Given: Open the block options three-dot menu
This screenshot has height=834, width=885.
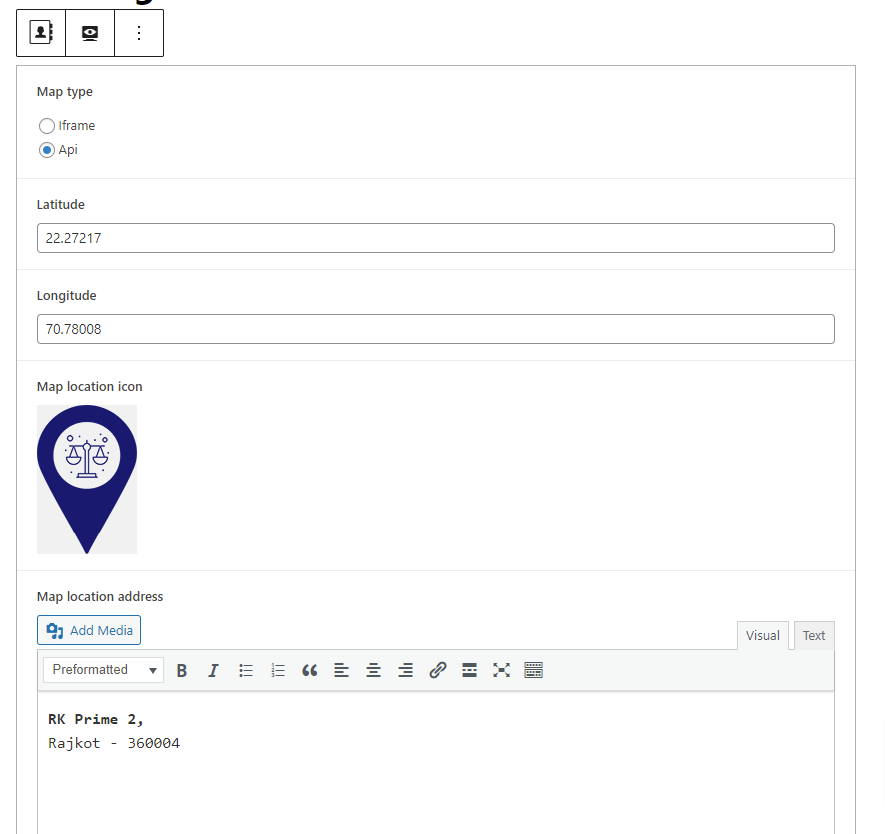Looking at the screenshot, I should (x=139, y=33).
